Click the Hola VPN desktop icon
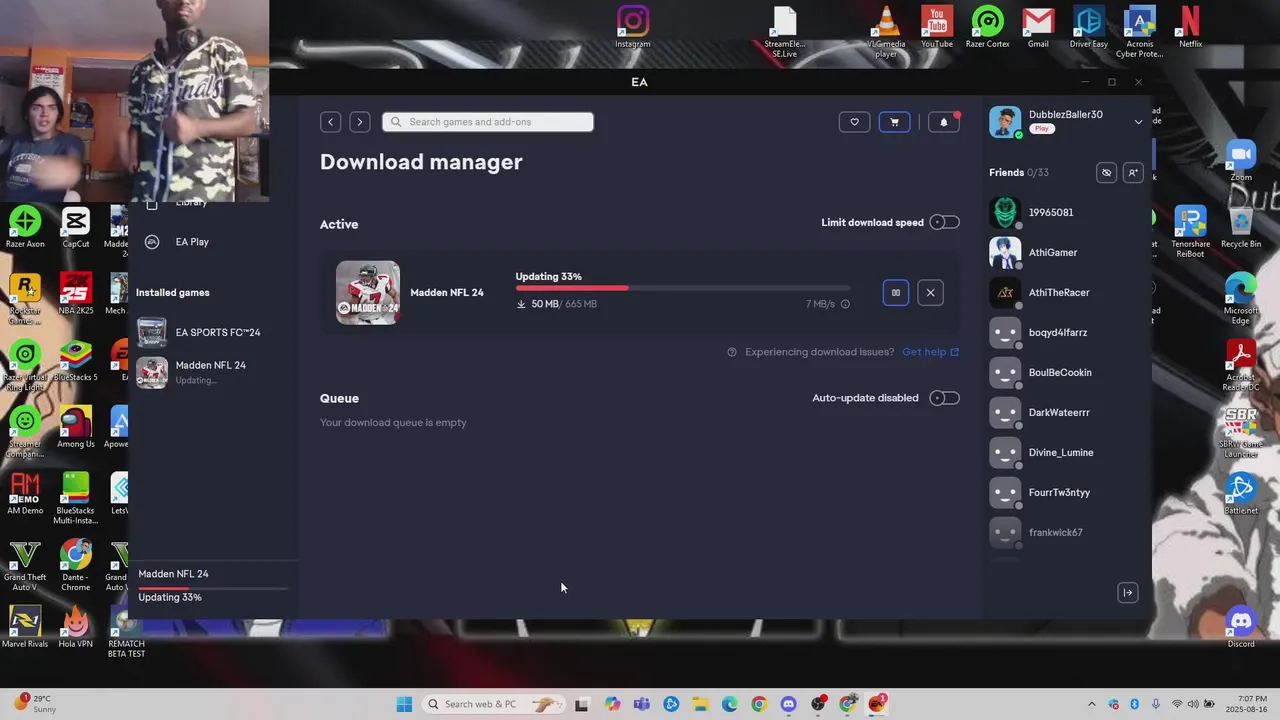This screenshot has height=720, width=1280. click(75, 627)
